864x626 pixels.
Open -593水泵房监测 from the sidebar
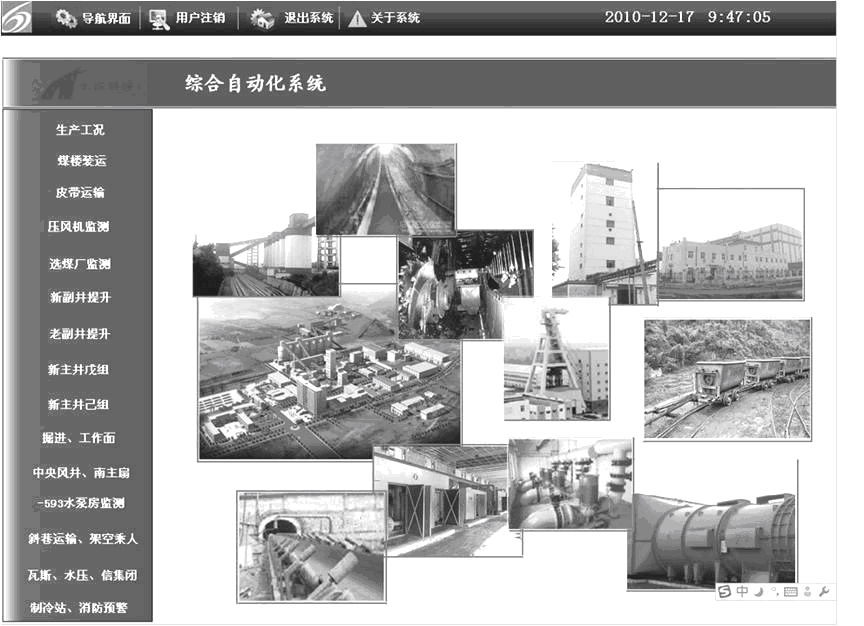pyautogui.click(x=80, y=503)
